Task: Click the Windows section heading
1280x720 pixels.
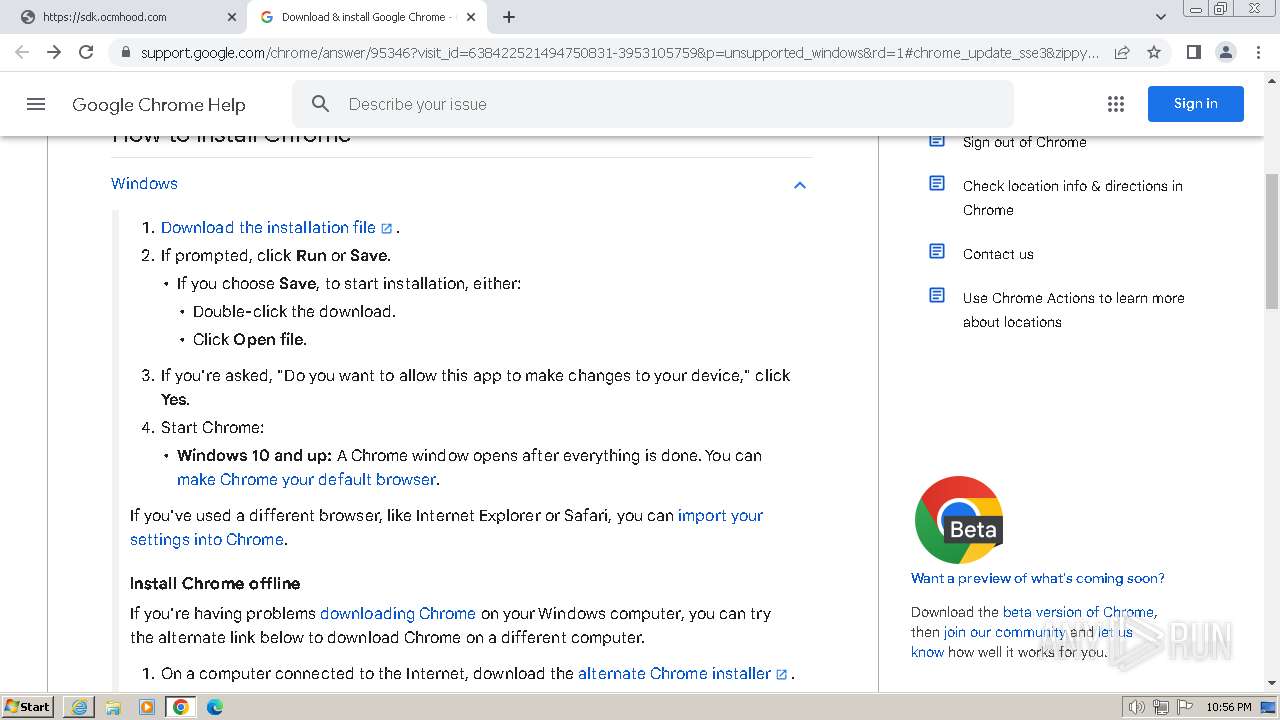Action: pyautogui.click(x=144, y=184)
